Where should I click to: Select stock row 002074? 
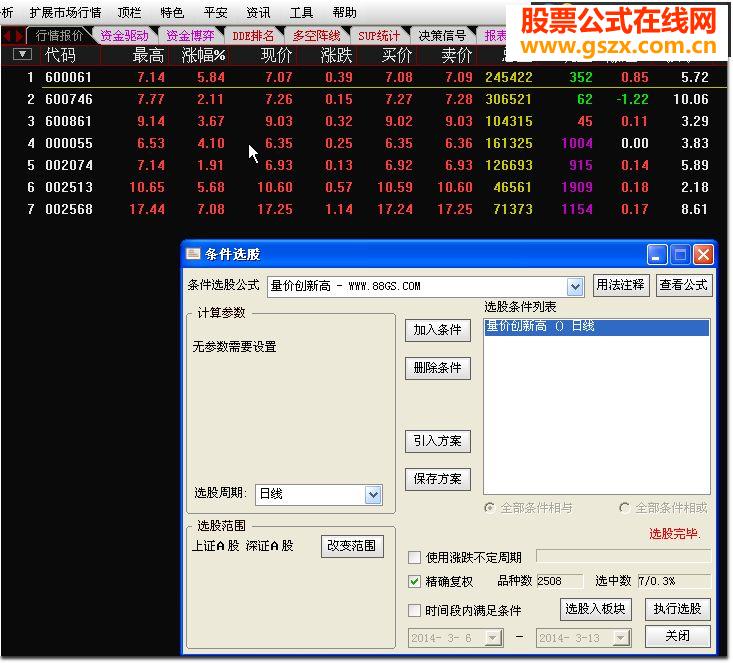tap(365, 165)
